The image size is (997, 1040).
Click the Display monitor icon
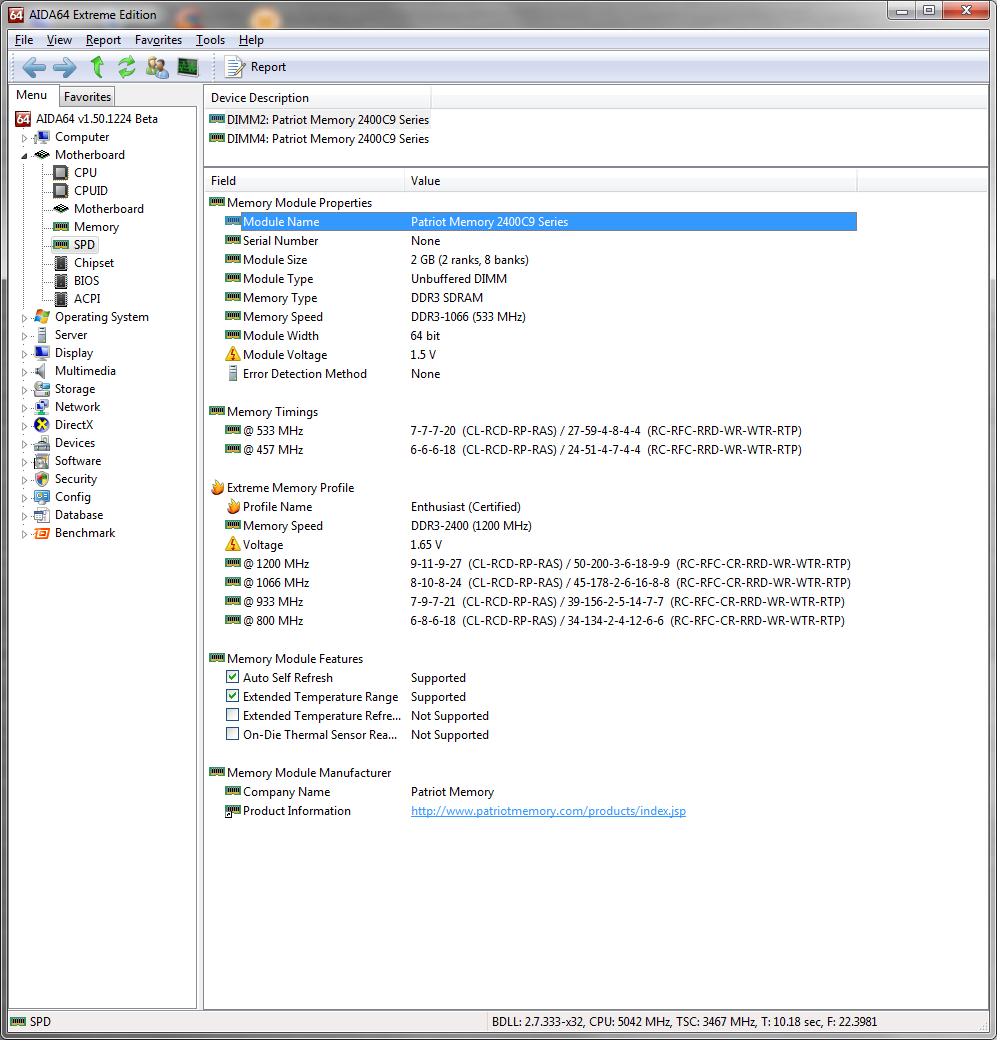42,353
